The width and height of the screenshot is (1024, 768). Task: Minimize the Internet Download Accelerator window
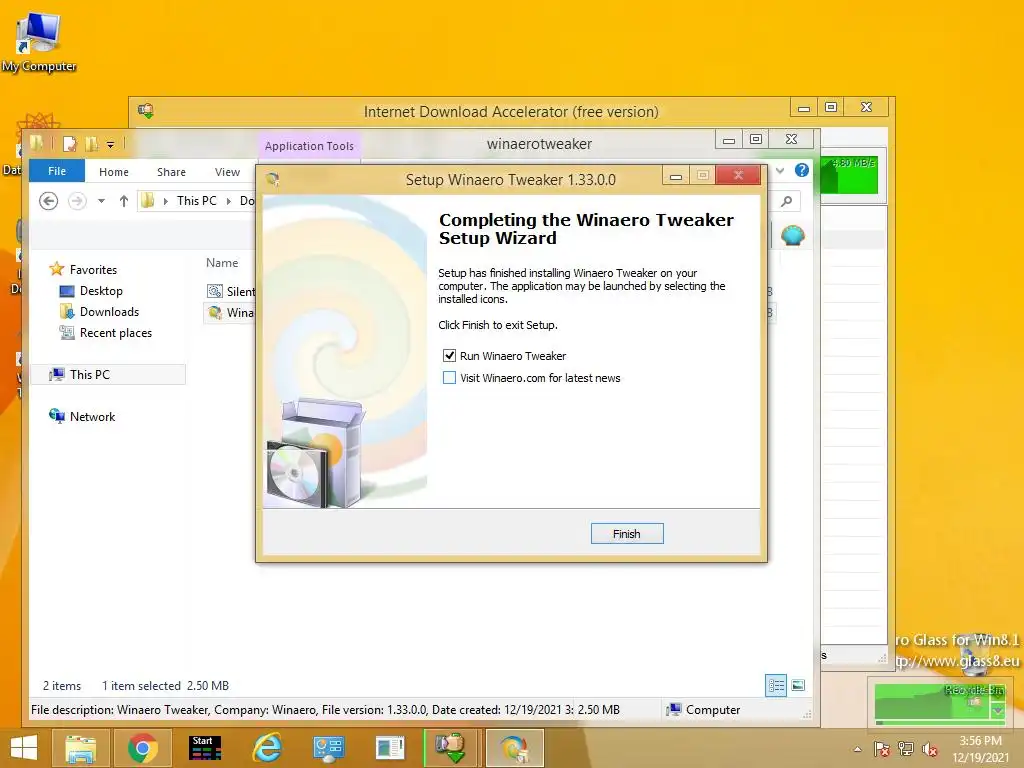804,108
